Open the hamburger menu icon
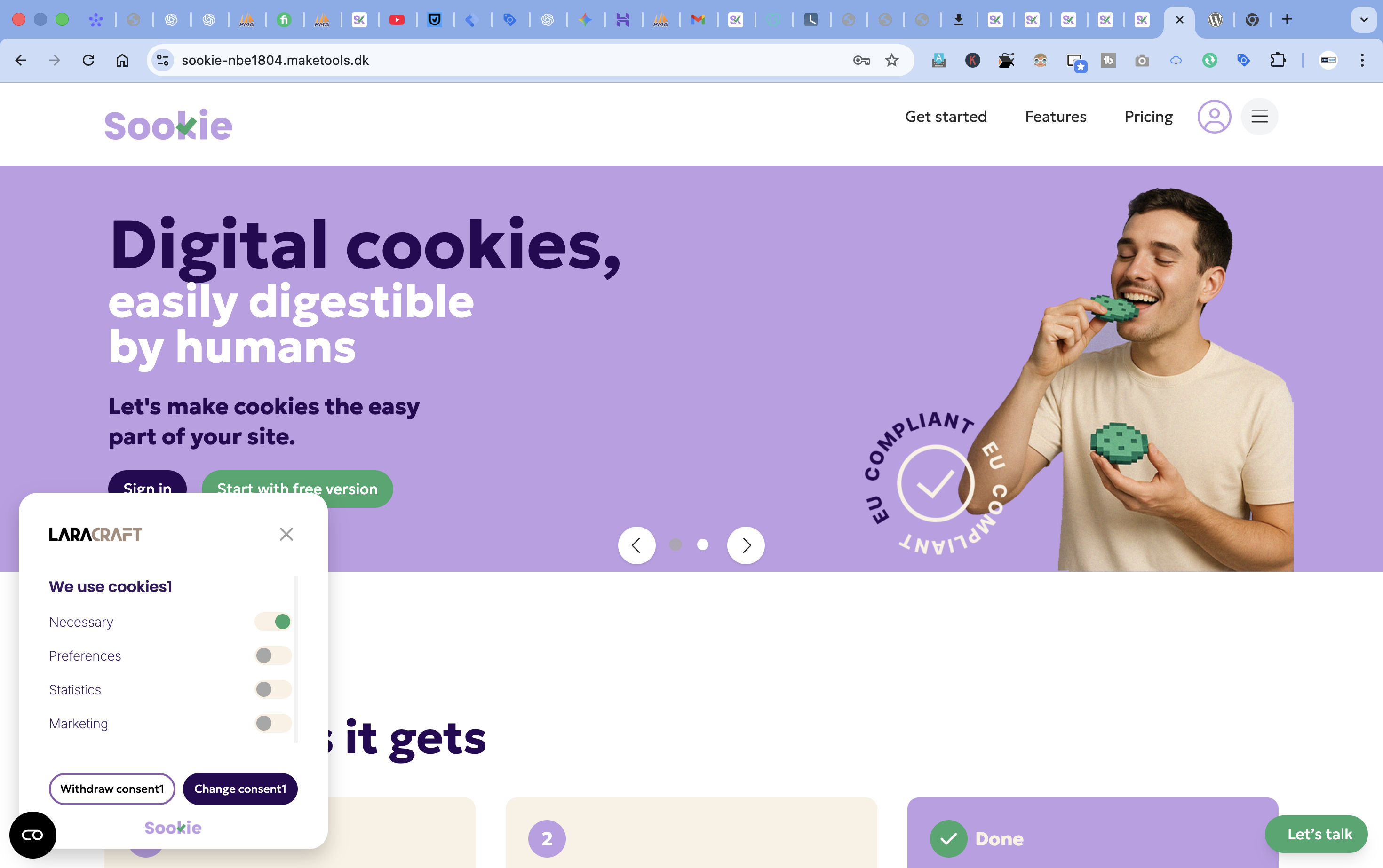 pos(1259,117)
